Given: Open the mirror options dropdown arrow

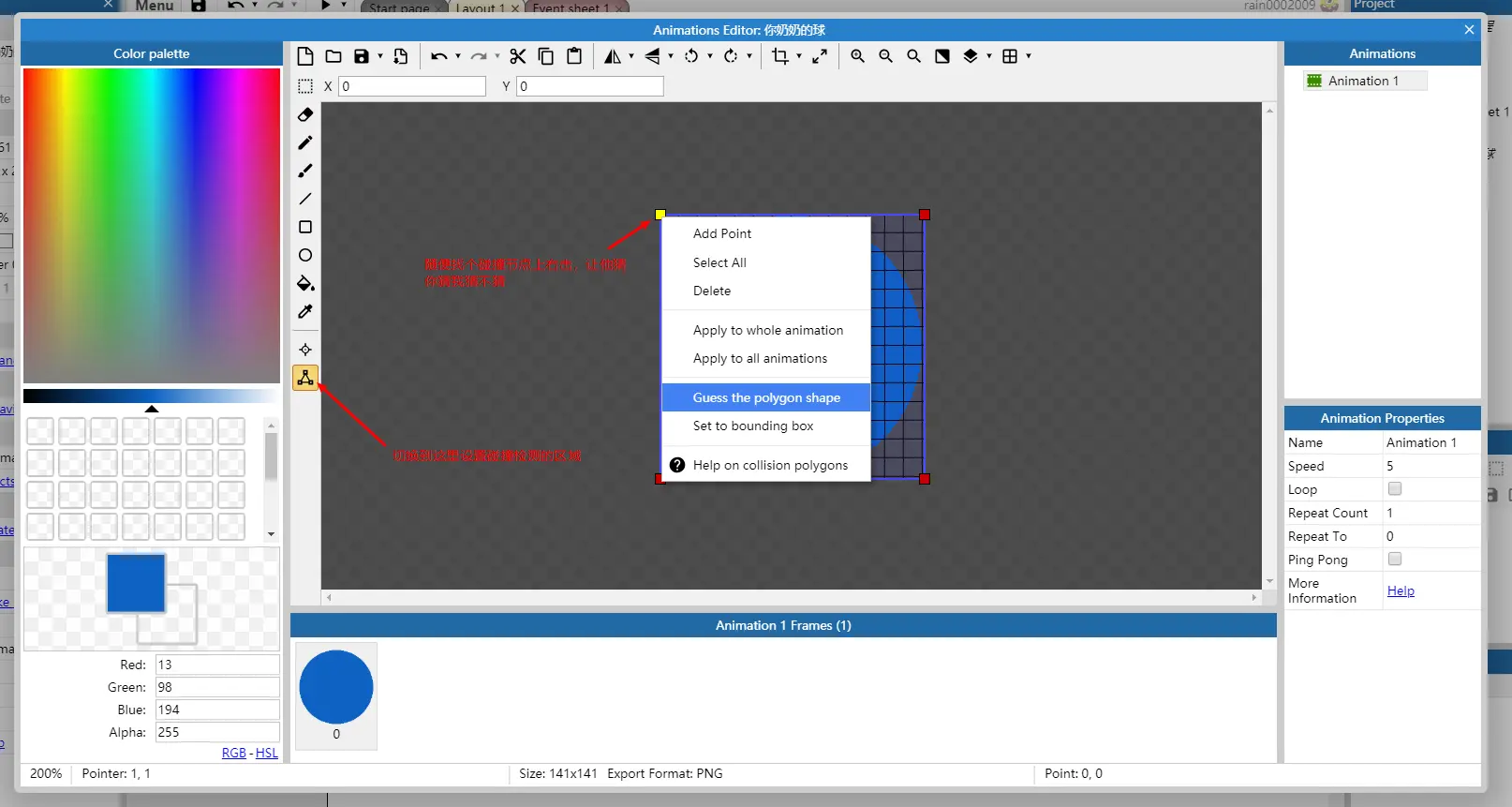Looking at the screenshot, I should (631, 56).
